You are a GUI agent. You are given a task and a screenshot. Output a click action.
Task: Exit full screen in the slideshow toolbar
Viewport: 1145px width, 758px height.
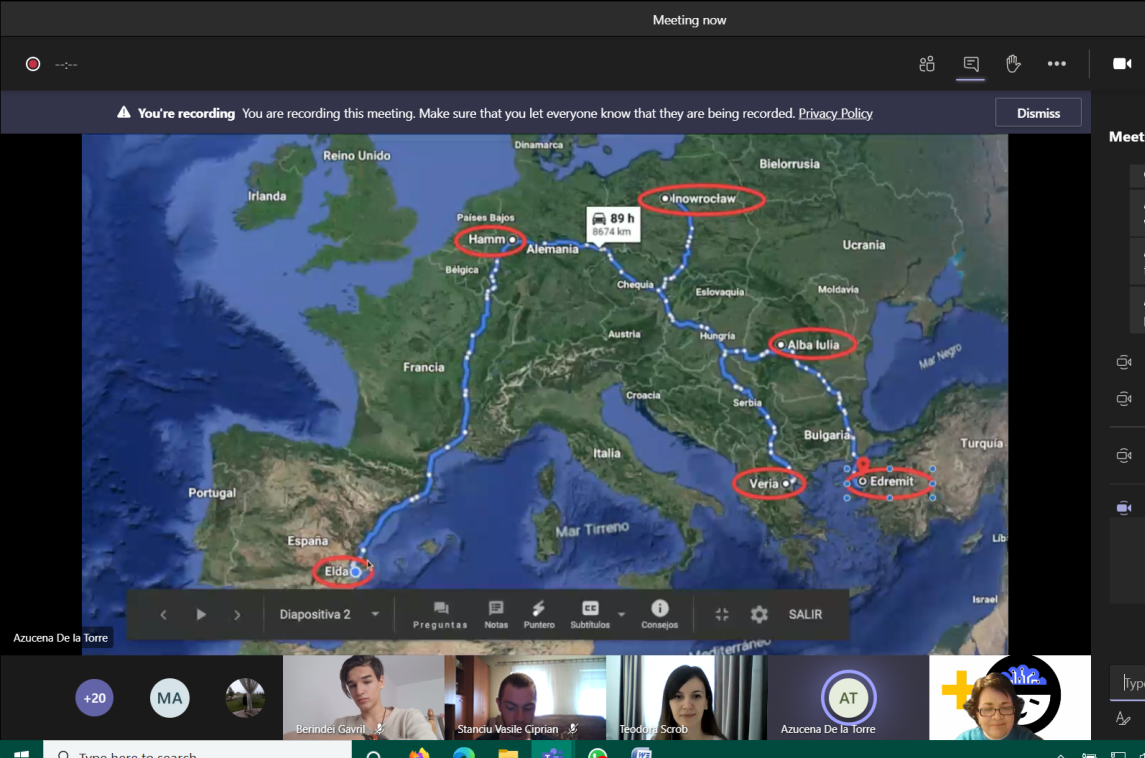722,615
